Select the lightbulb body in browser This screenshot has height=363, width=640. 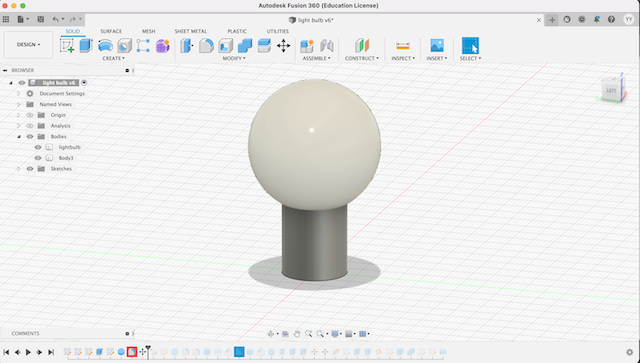69,147
